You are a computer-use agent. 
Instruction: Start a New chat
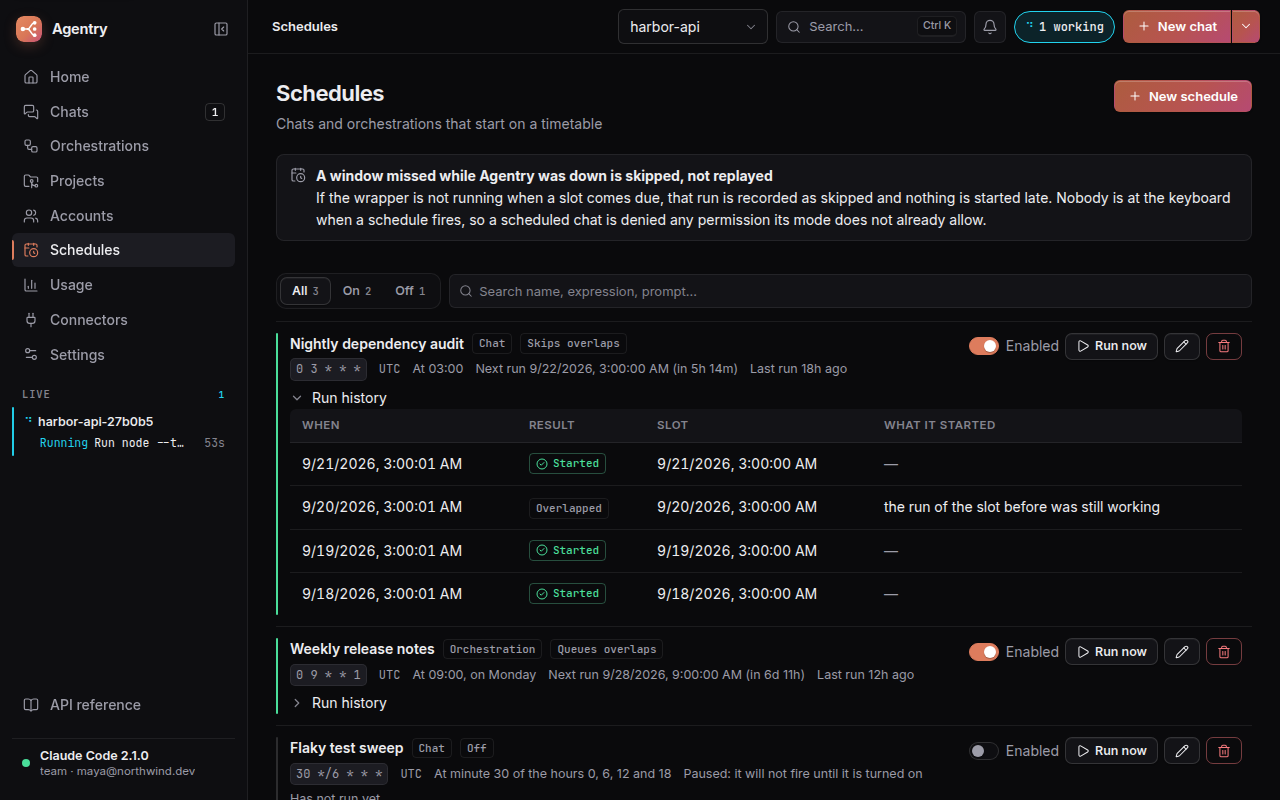pos(1177,27)
